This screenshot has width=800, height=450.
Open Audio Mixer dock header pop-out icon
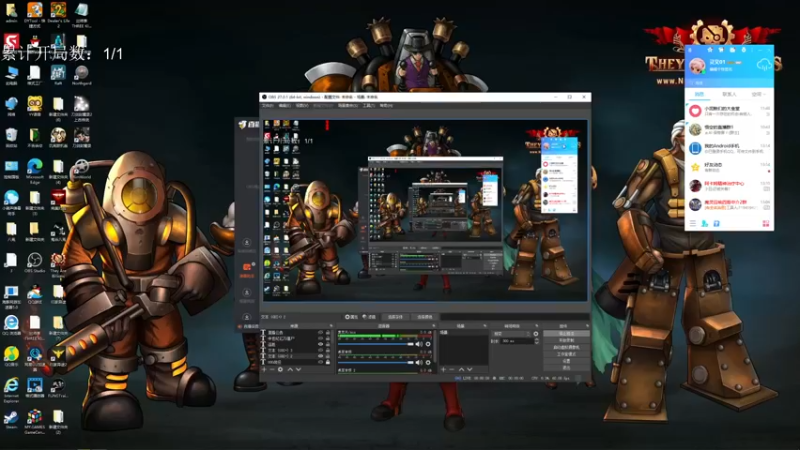(x=434, y=326)
